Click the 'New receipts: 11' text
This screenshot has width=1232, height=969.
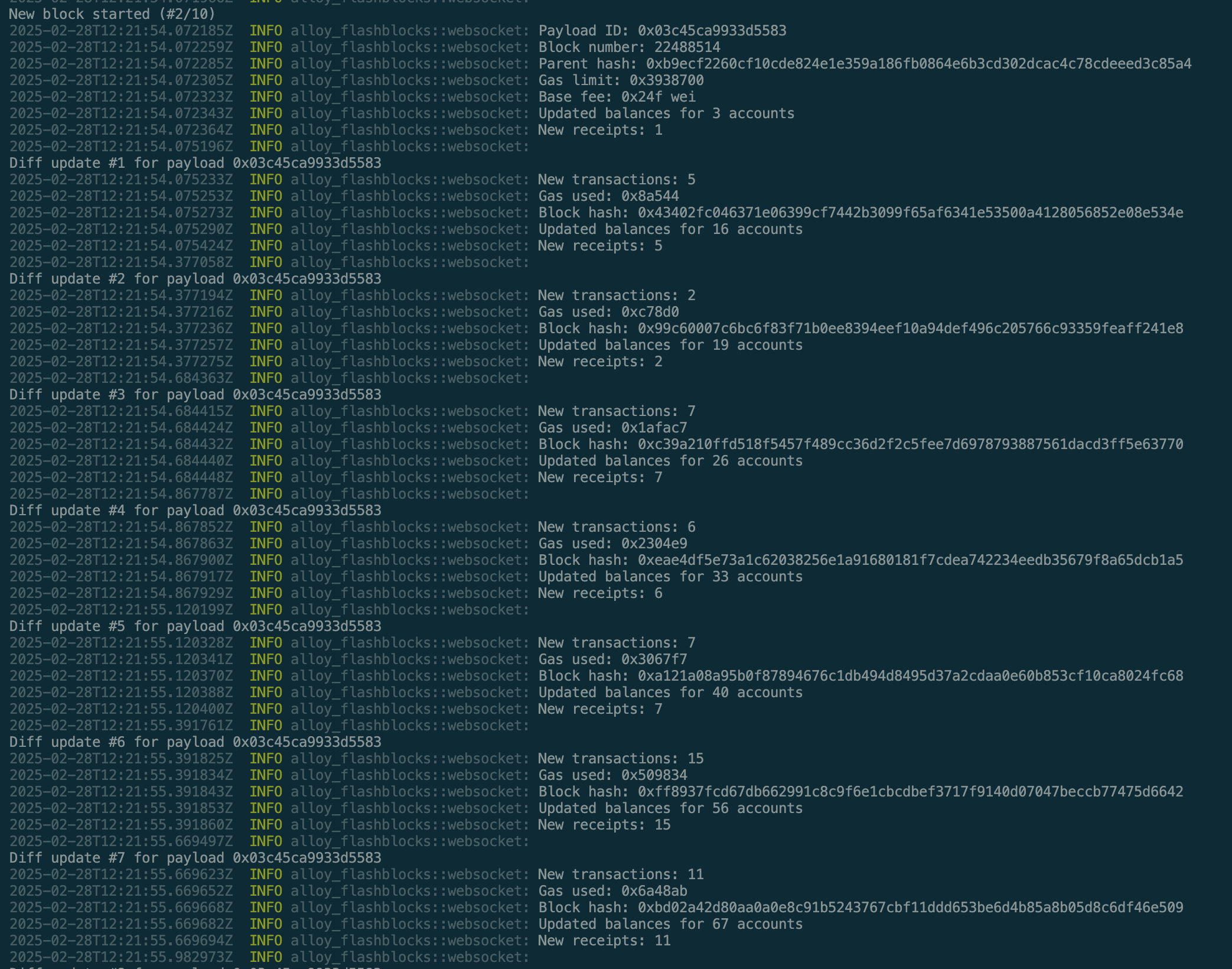[604, 941]
